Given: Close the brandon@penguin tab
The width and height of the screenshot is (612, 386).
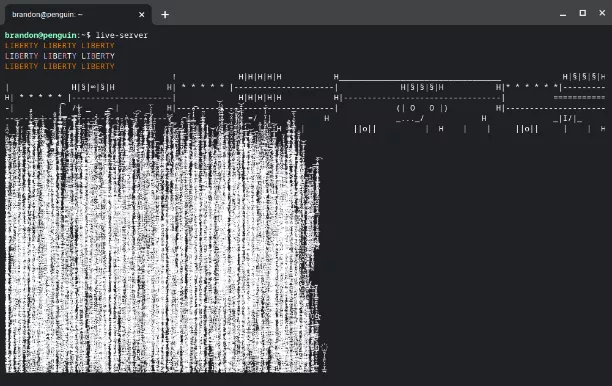Looking at the screenshot, I should pos(142,14).
